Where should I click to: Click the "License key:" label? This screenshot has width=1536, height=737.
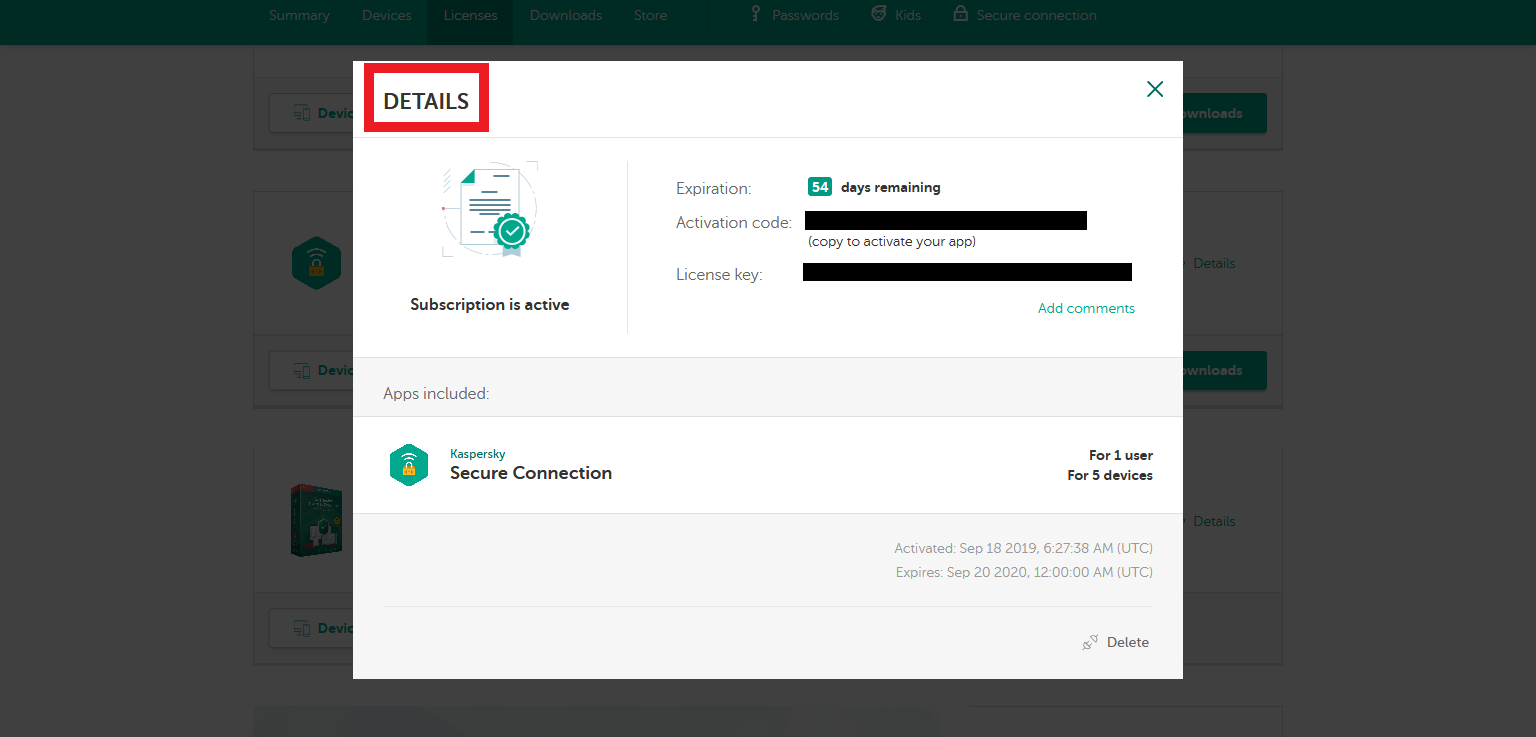719,274
